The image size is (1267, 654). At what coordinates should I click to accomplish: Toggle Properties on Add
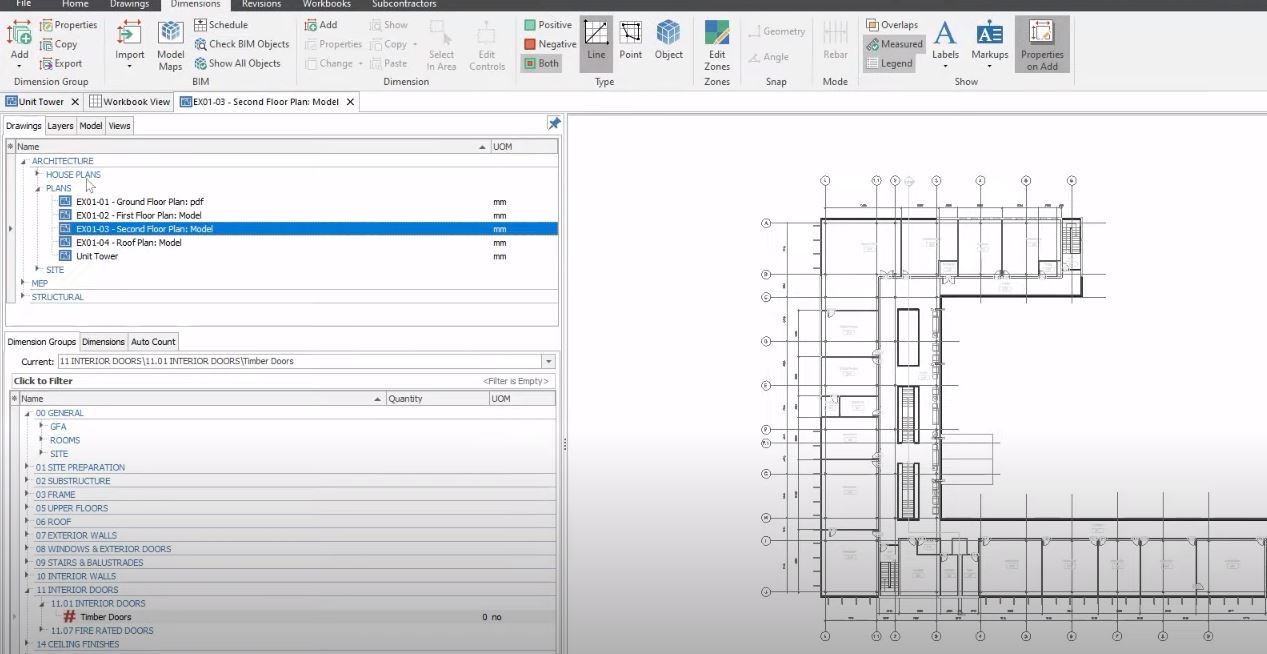point(1042,45)
